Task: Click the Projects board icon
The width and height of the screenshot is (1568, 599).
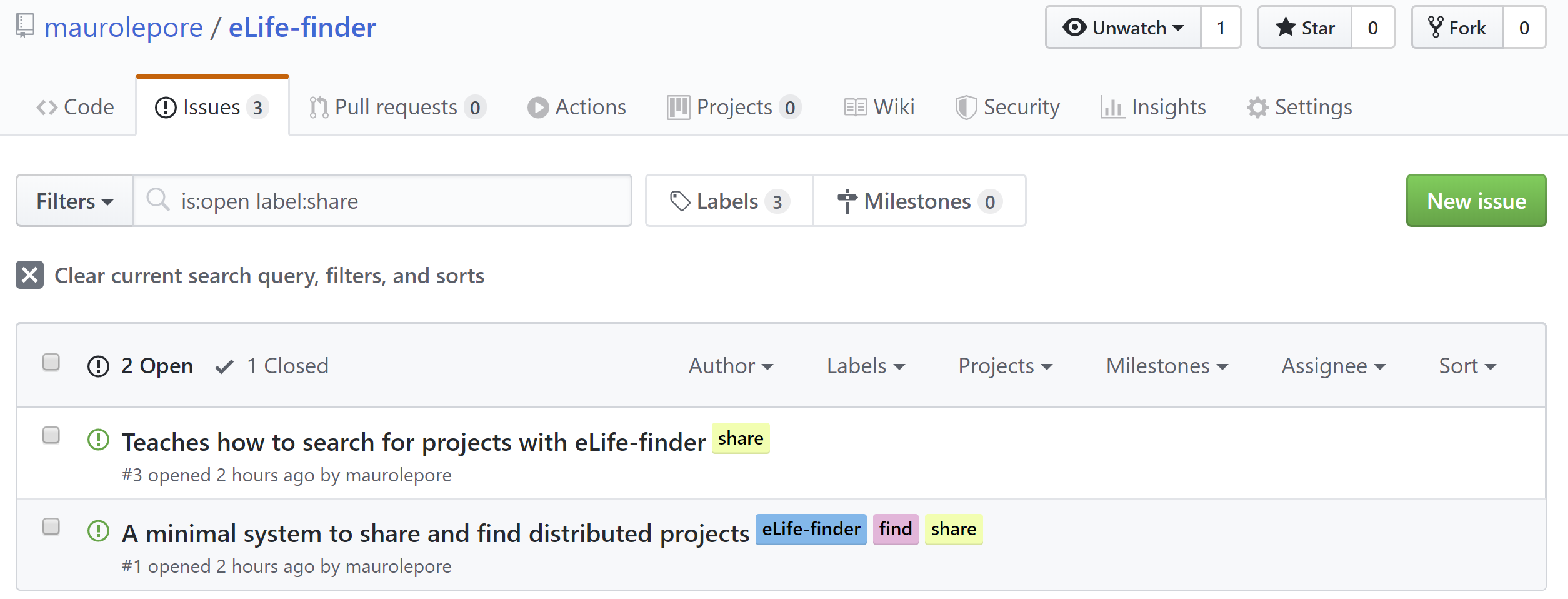Action: point(678,108)
